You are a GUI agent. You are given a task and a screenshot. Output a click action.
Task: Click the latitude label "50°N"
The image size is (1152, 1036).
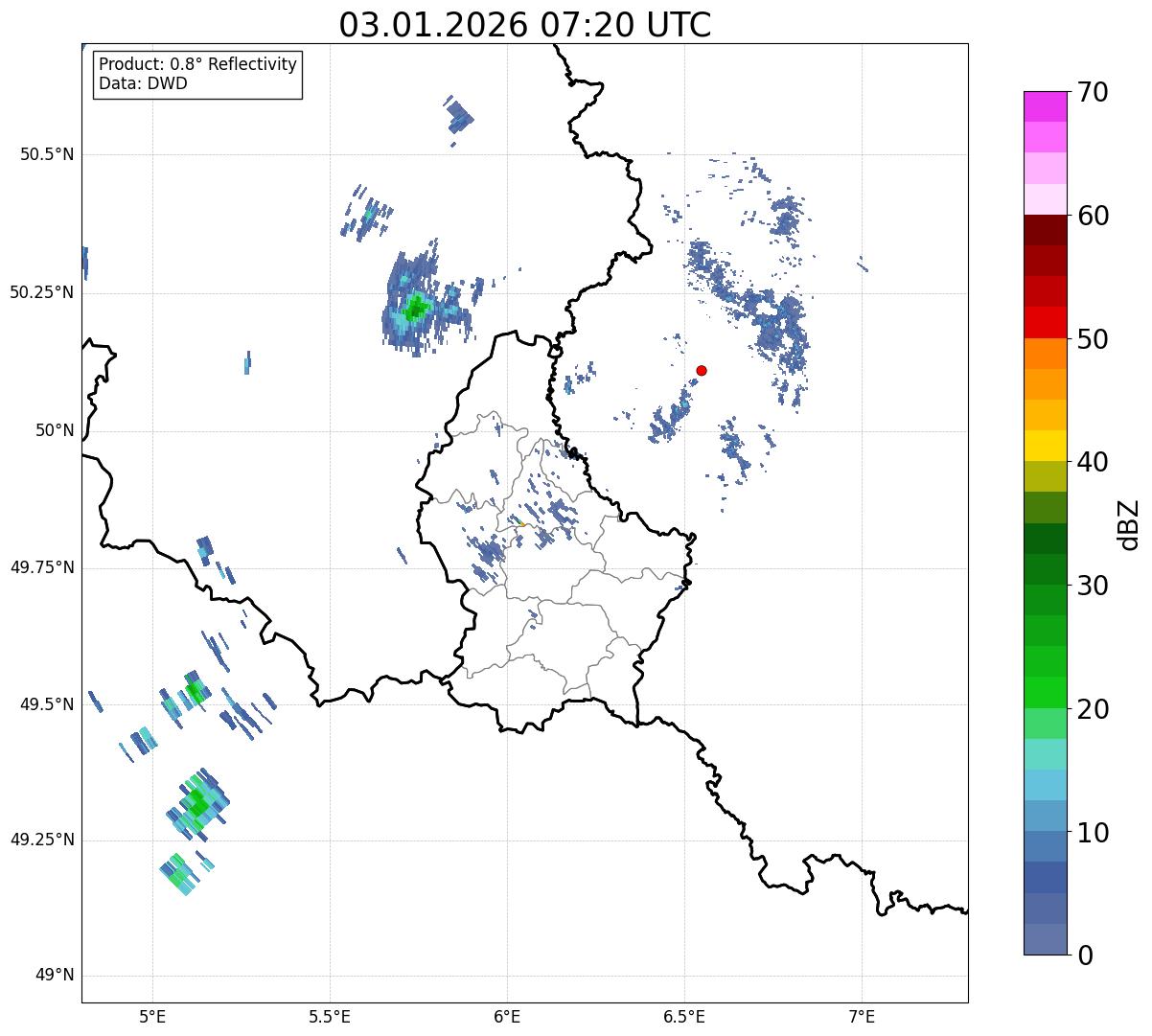click(55, 430)
